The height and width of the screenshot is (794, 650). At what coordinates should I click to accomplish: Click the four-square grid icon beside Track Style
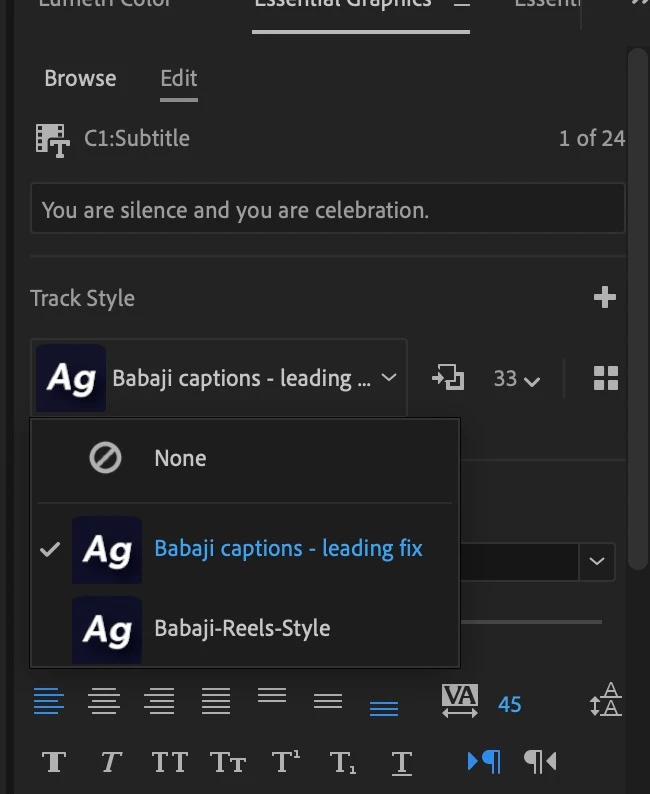605,378
